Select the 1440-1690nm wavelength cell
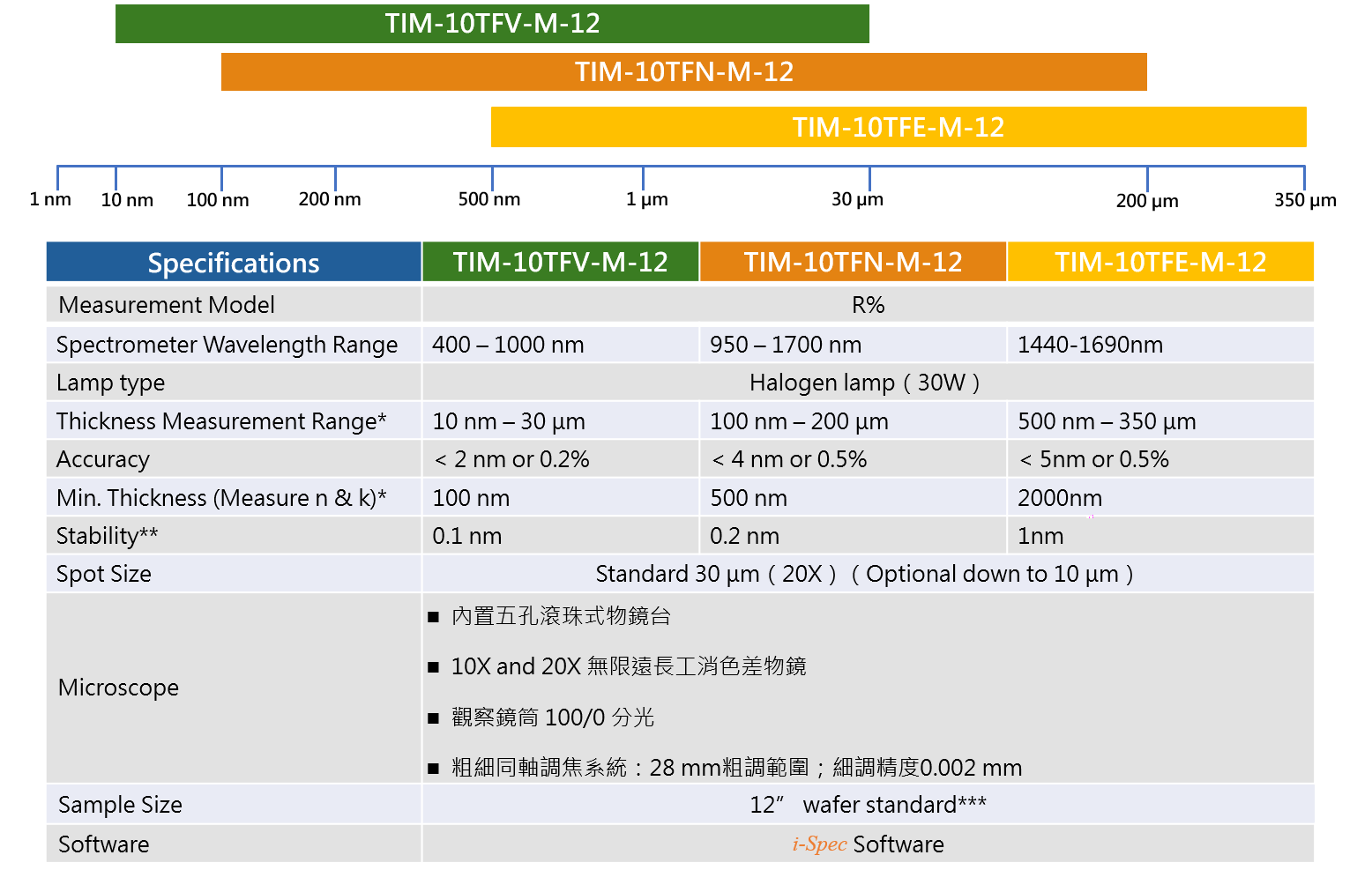1372x870 pixels. (x=1090, y=345)
